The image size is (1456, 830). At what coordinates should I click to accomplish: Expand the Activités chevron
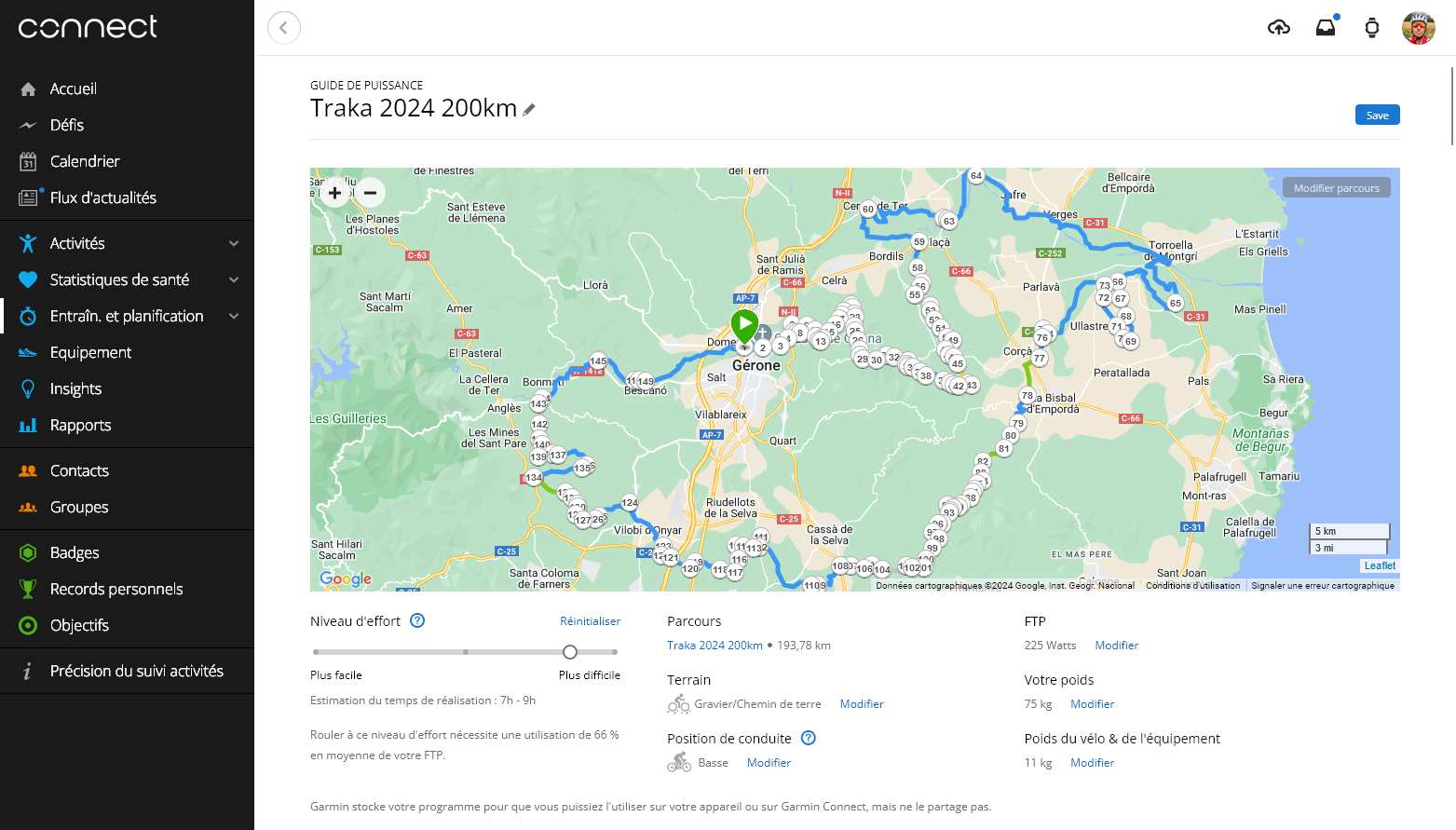click(x=234, y=243)
